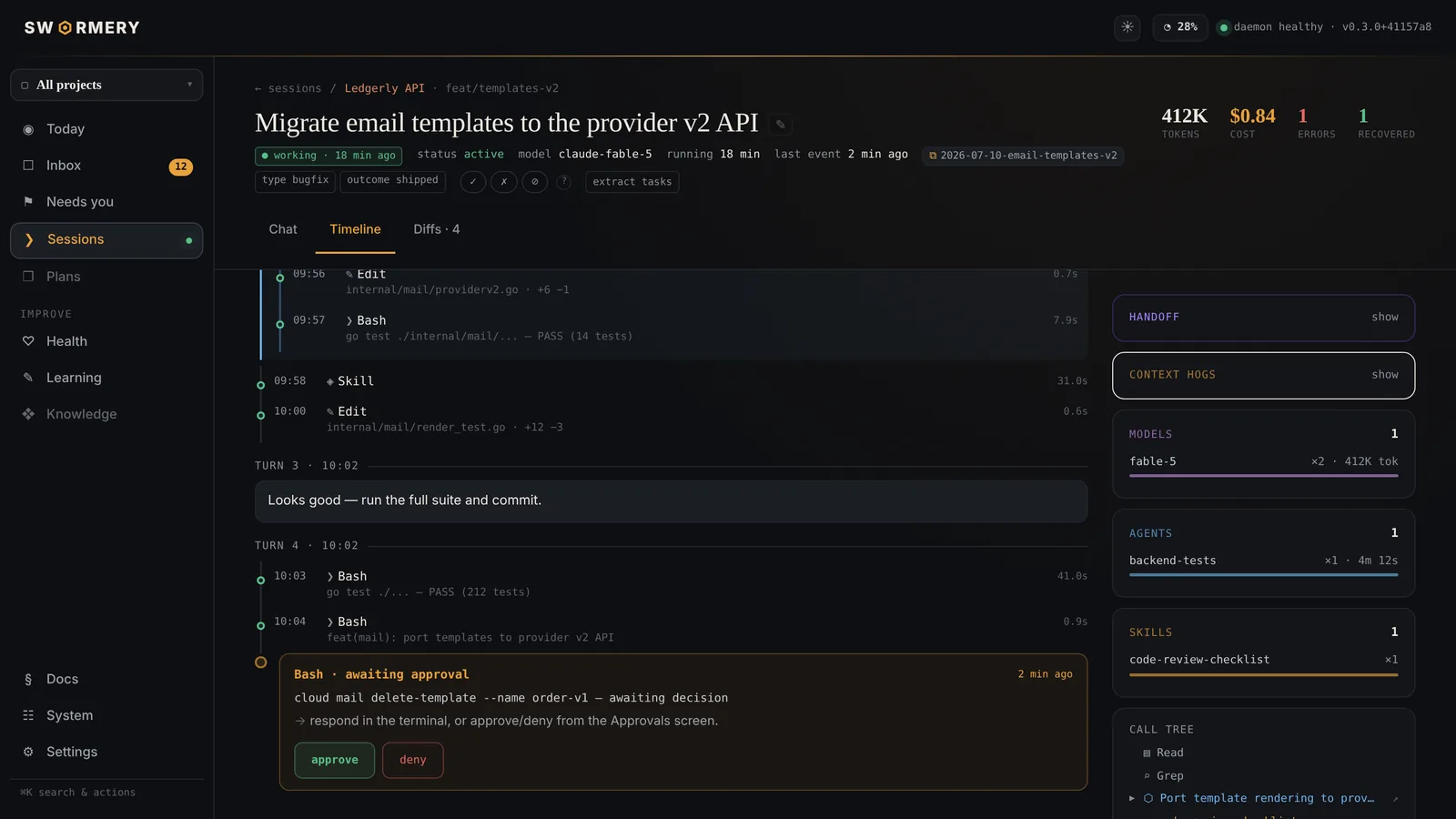Mark outcome with the check mark button
This screenshot has width=1456, height=819.
pos(472,182)
